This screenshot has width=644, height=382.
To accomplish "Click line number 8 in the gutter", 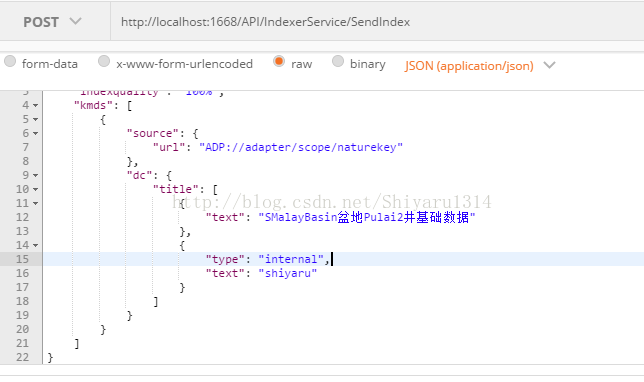I will click(26, 161).
